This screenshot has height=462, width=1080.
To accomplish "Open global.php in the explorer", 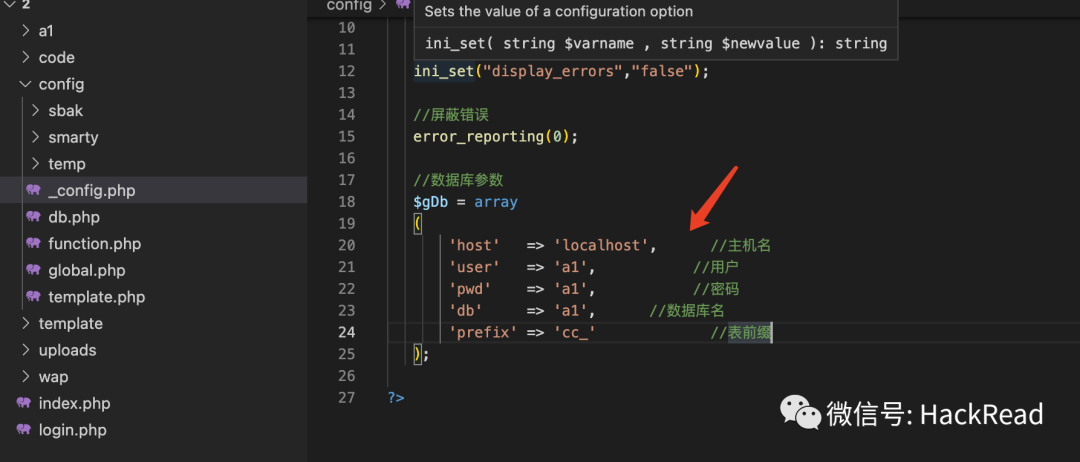I will pyautogui.click(x=87, y=271).
